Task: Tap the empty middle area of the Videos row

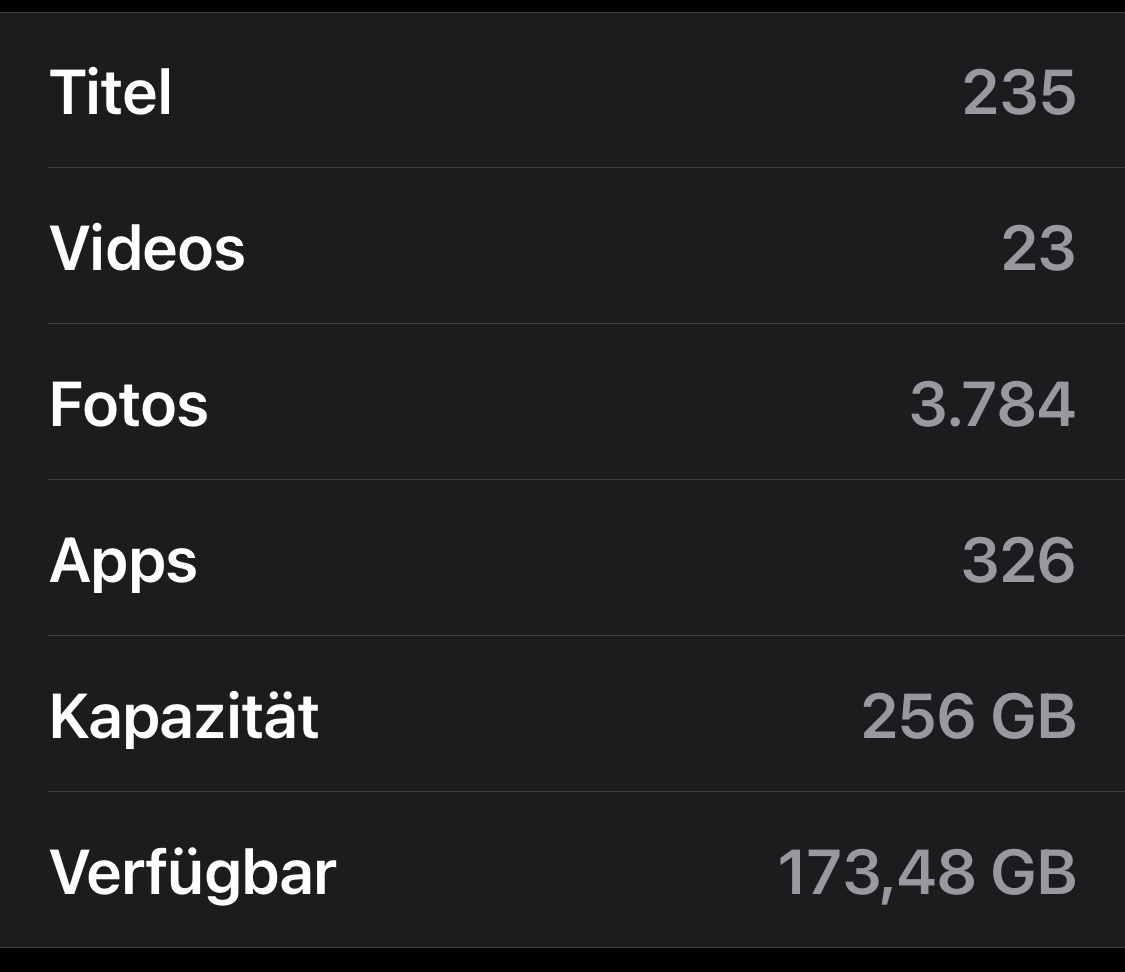Action: click(x=600, y=248)
